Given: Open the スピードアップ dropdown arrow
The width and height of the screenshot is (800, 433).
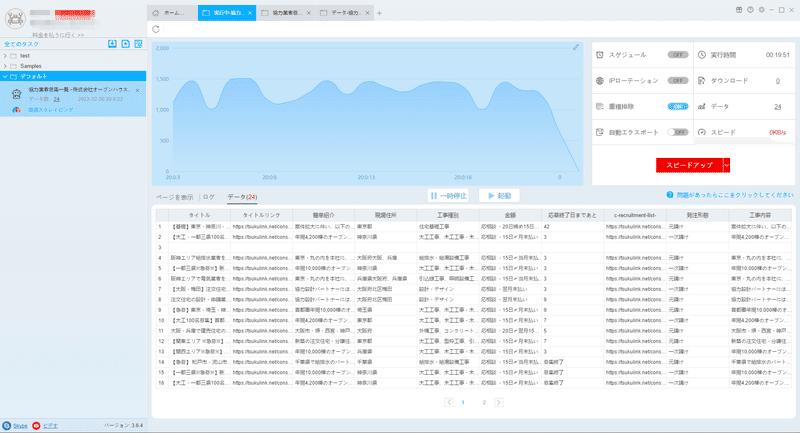Looking at the screenshot, I should click(727, 165).
